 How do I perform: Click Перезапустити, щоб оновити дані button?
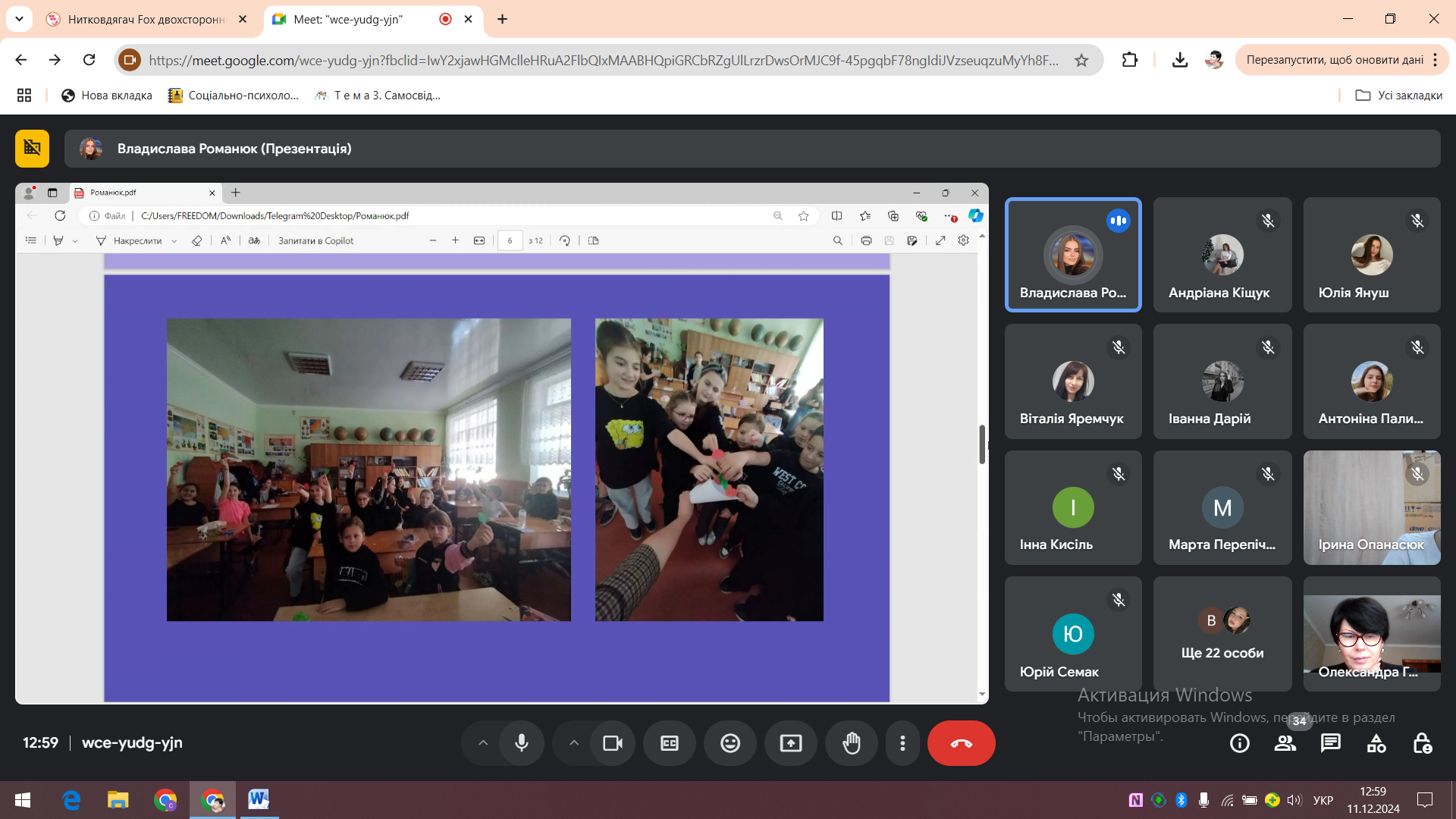click(x=1334, y=60)
